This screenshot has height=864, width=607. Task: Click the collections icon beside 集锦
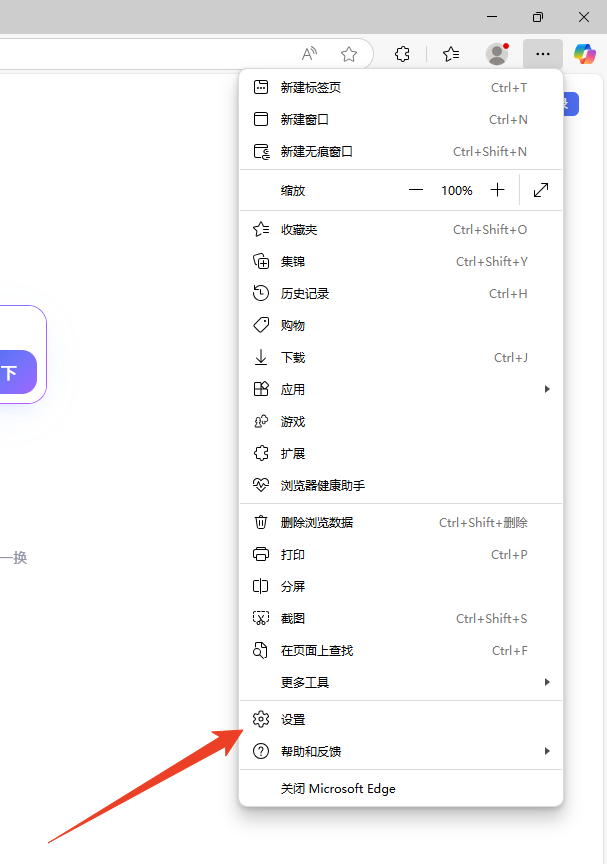(x=261, y=261)
